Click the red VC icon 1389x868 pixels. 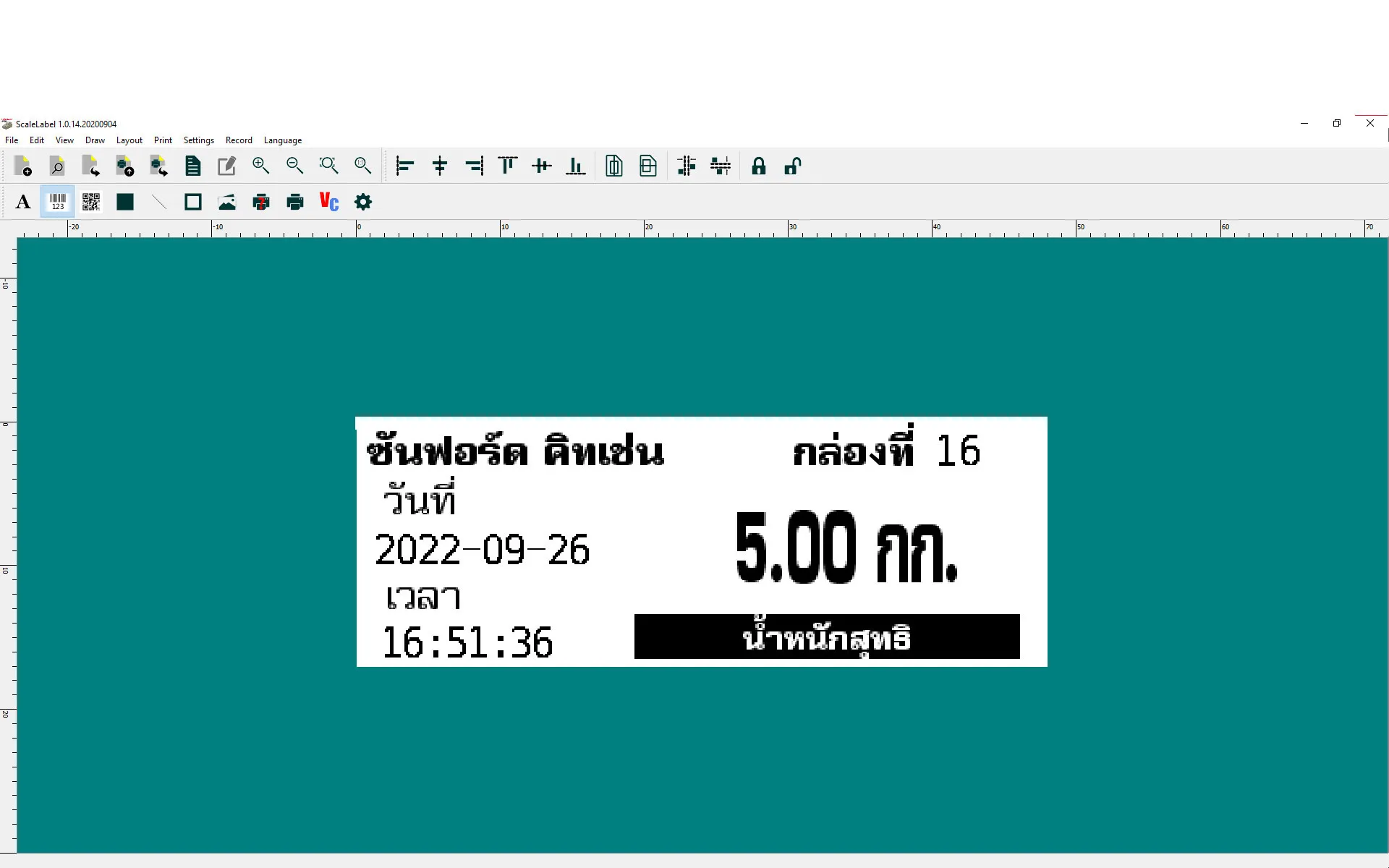pos(329,203)
